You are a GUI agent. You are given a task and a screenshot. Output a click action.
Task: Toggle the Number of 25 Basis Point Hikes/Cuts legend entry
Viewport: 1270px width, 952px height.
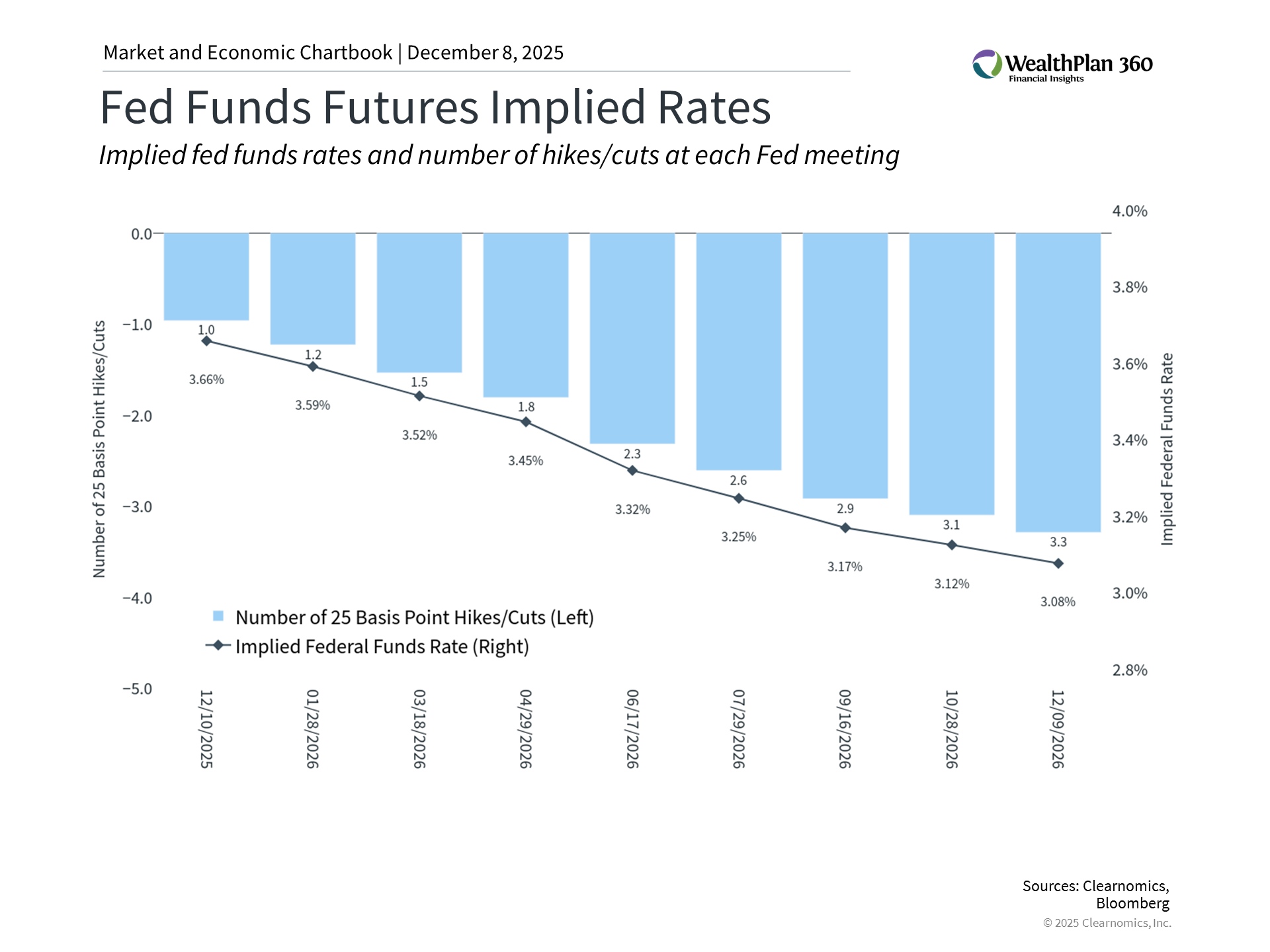(414, 617)
